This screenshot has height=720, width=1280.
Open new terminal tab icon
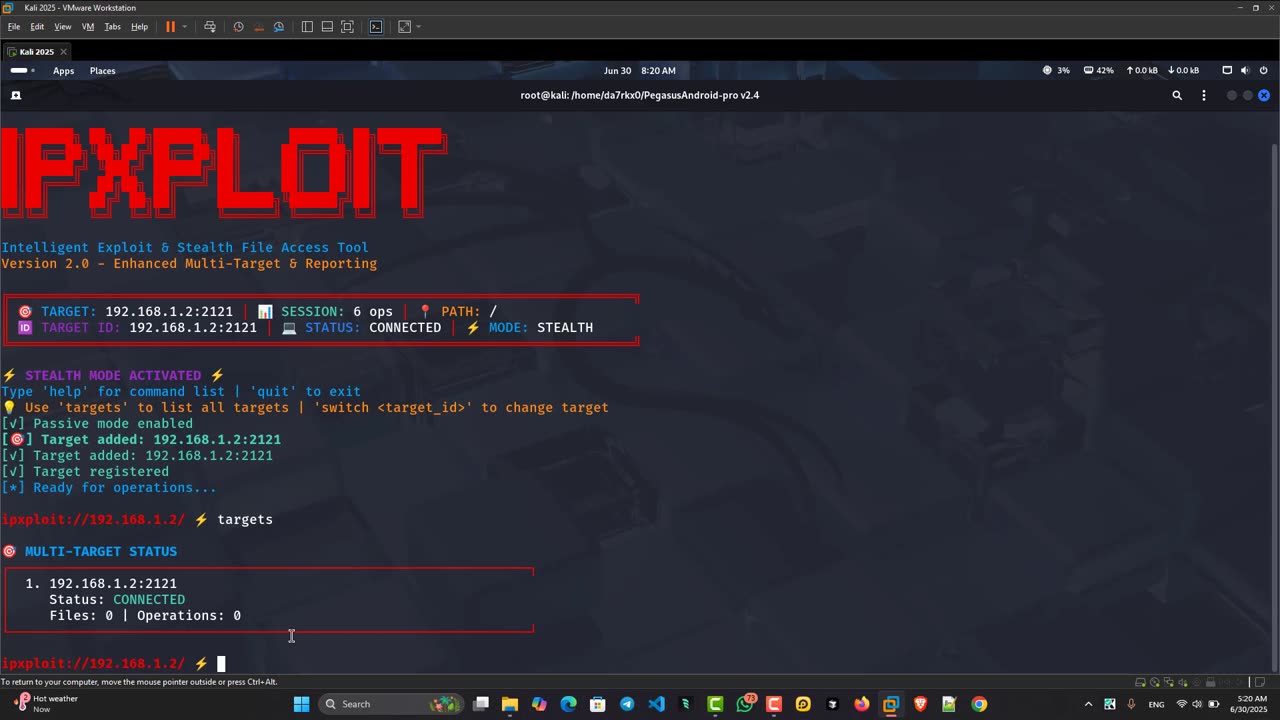point(16,95)
